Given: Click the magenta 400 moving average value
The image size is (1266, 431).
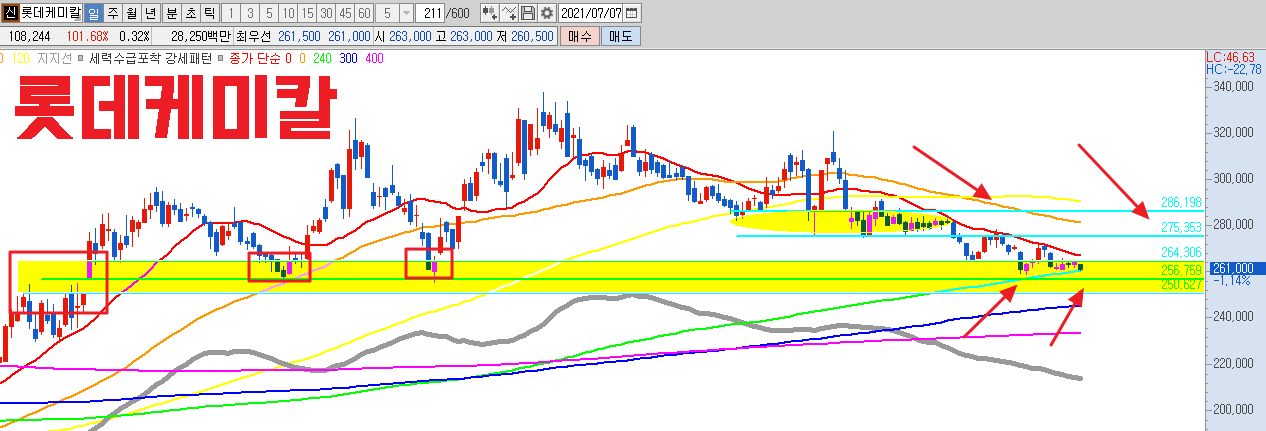Looking at the screenshot, I should coord(374,59).
